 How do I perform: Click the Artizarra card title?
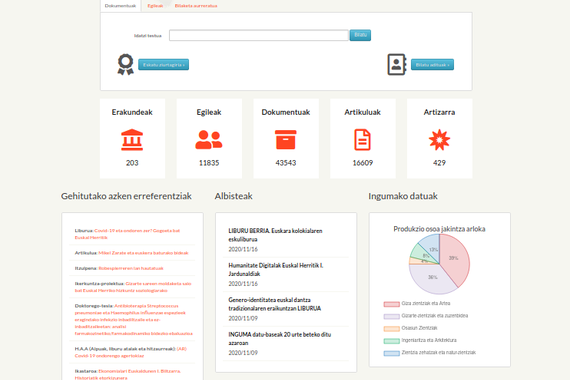click(x=439, y=112)
